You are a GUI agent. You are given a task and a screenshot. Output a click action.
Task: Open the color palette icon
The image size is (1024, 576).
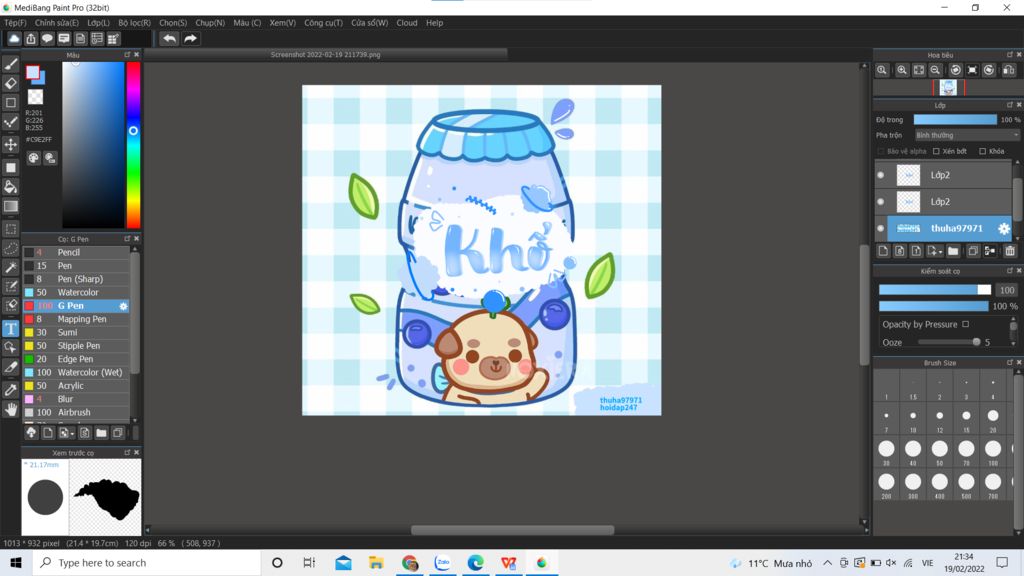point(33,158)
